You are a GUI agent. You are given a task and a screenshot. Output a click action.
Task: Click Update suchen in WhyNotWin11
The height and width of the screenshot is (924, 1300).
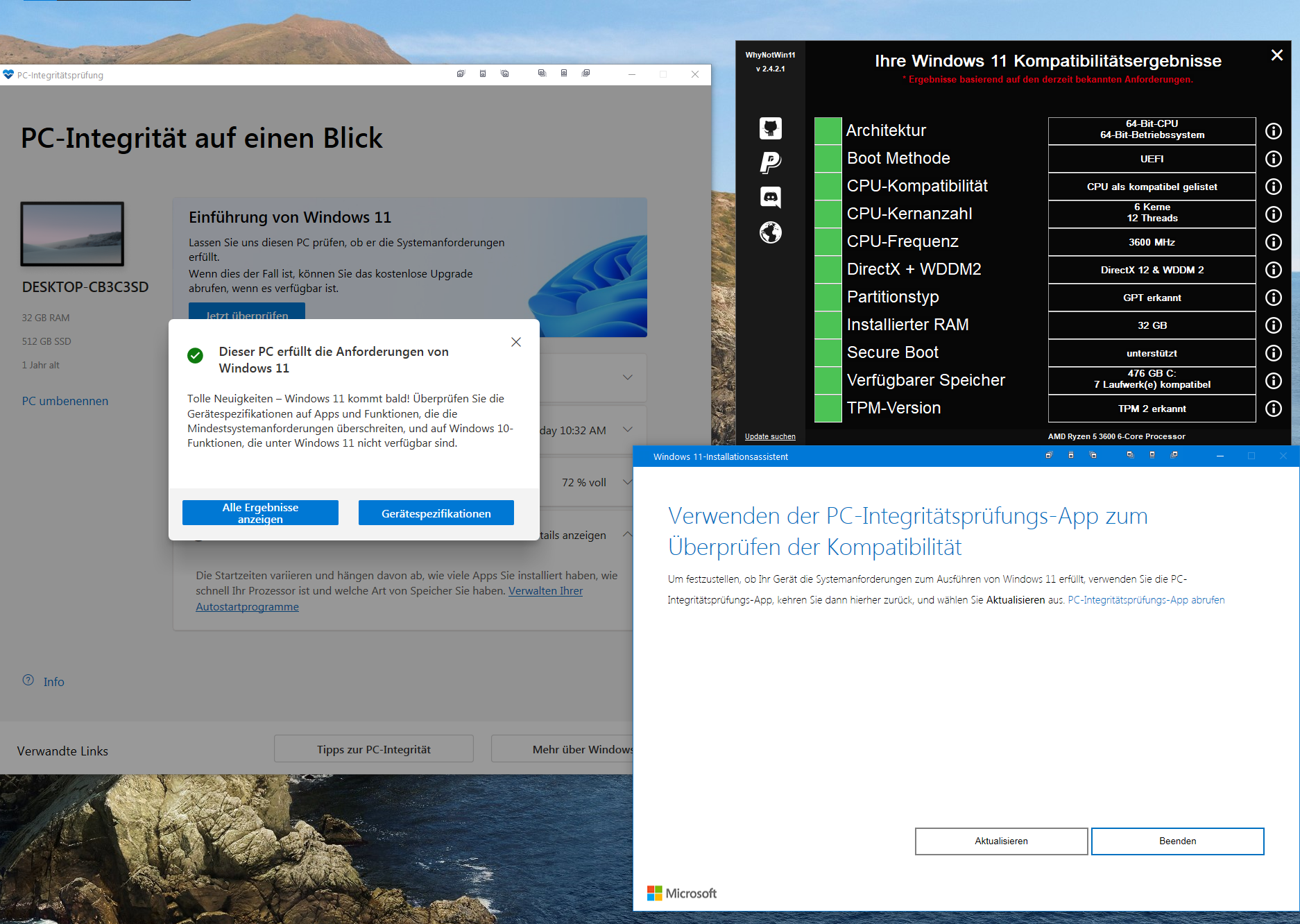click(770, 437)
